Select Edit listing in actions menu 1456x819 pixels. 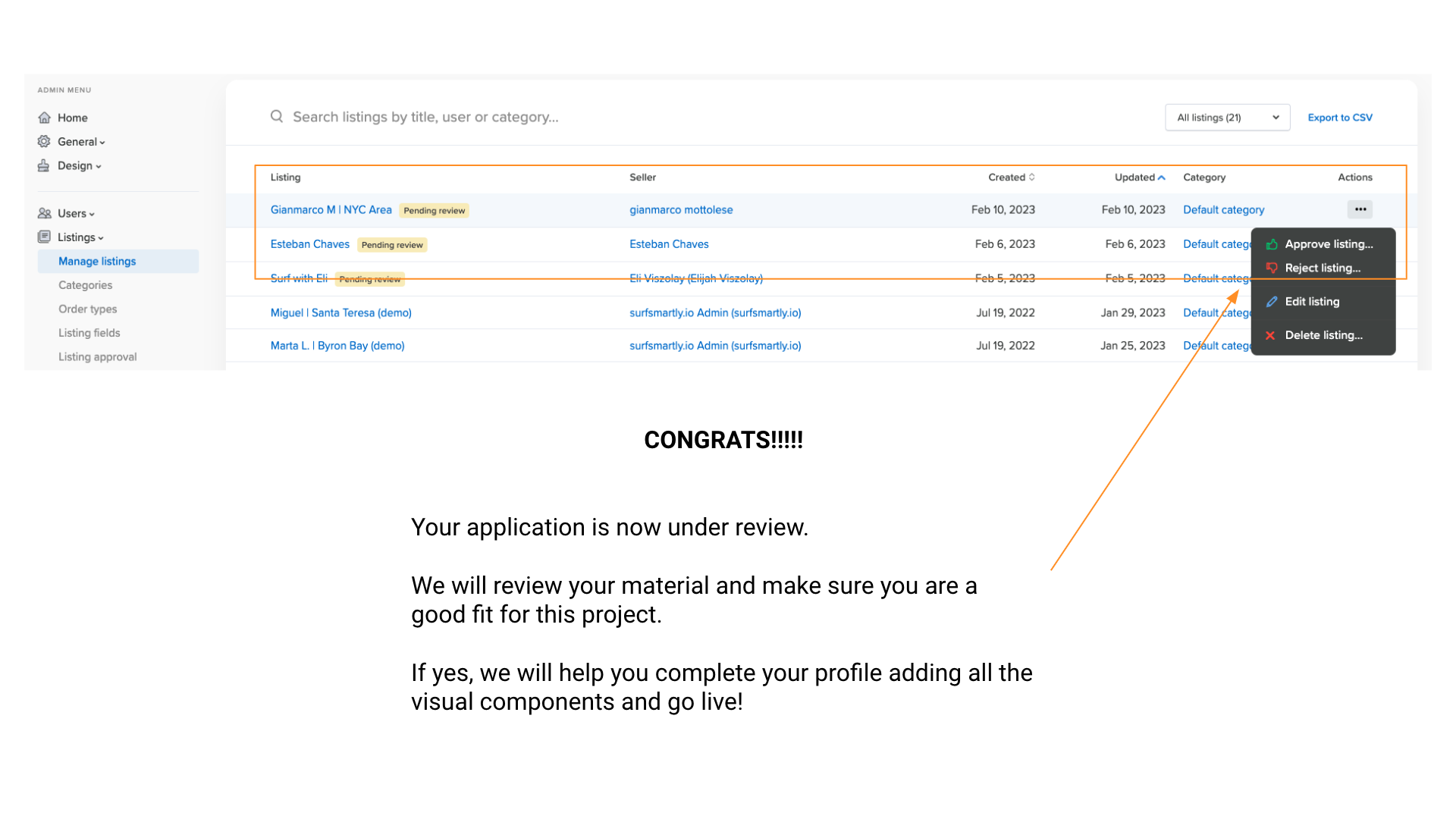pyautogui.click(x=1312, y=302)
